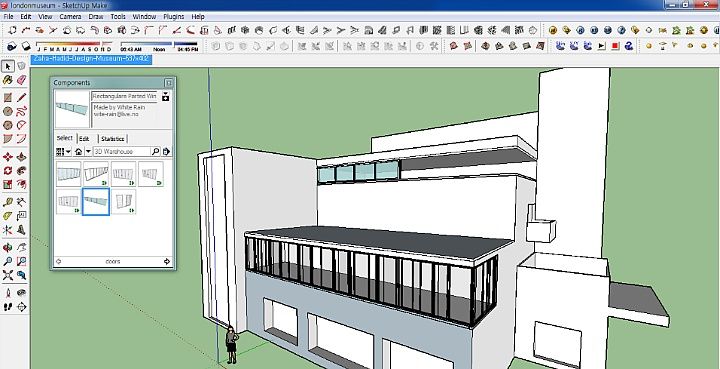
Task: Click the black play animation button
Action: coord(602,46)
